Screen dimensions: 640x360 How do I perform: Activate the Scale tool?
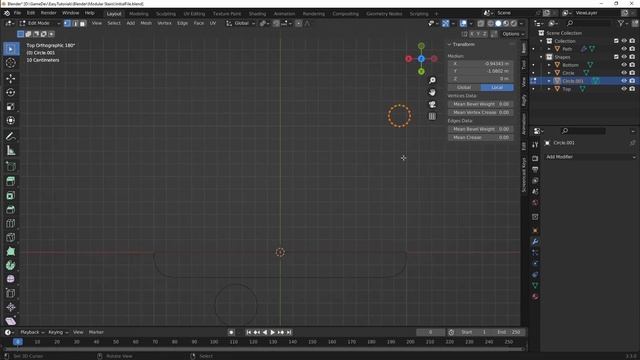pyautogui.click(x=11, y=107)
